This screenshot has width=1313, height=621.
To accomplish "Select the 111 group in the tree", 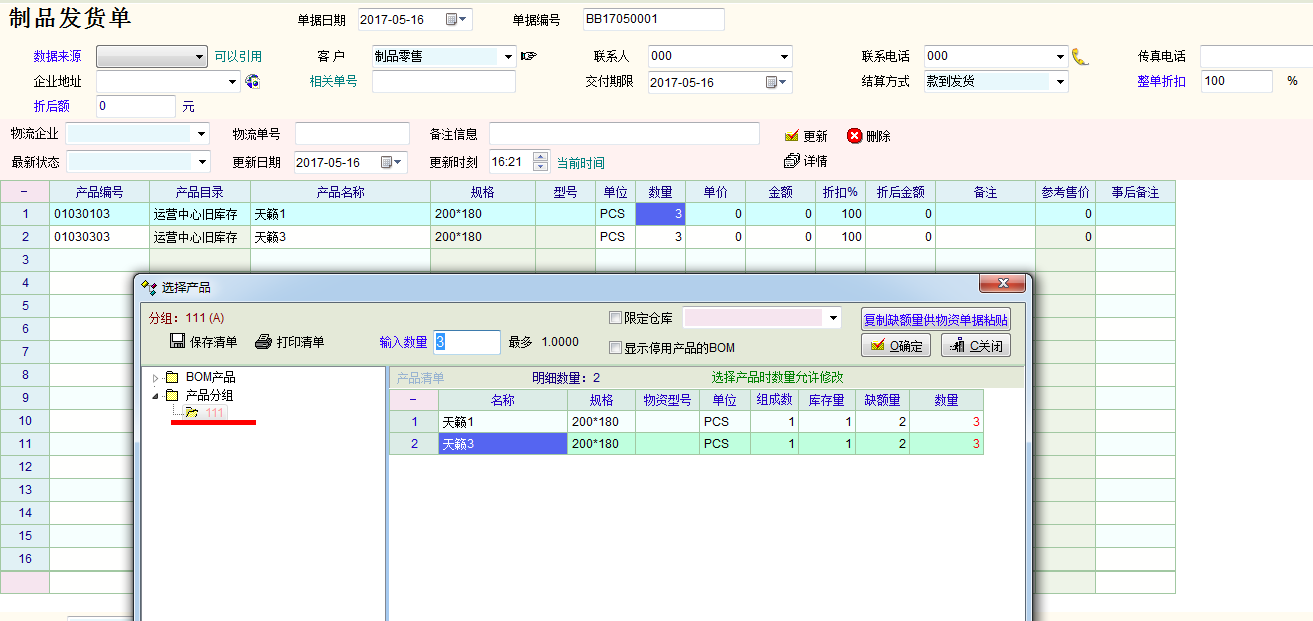I will pyautogui.click(x=215, y=413).
